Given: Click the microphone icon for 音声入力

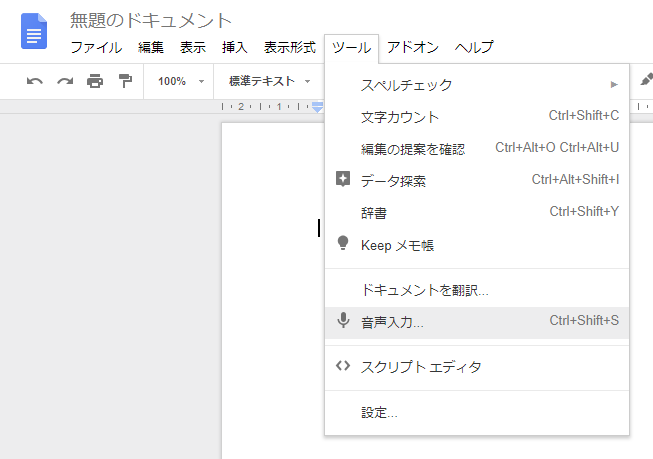Looking at the screenshot, I should click(x=343, y=320).
